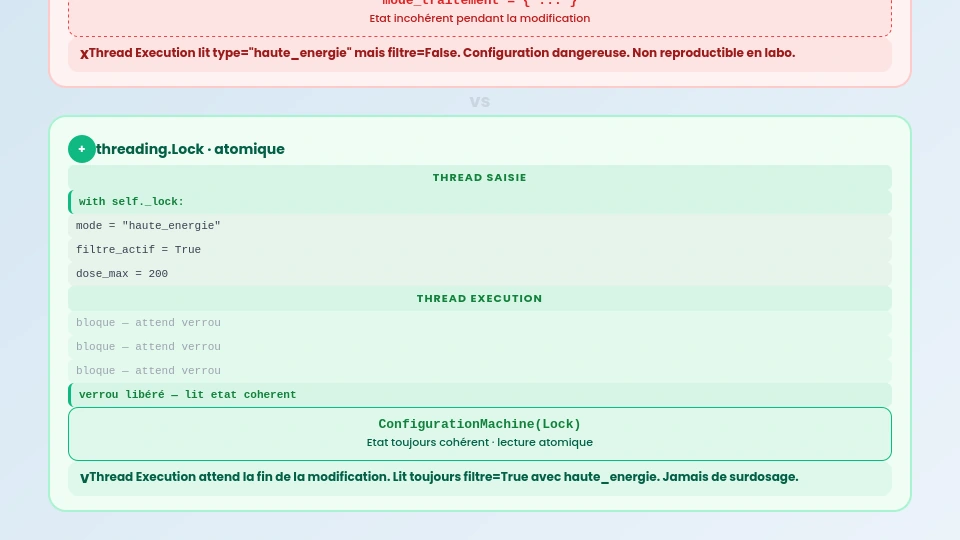This screenshot has width=960, height=540.
Task: Click the red X error mark
Action: pos(84,54)
